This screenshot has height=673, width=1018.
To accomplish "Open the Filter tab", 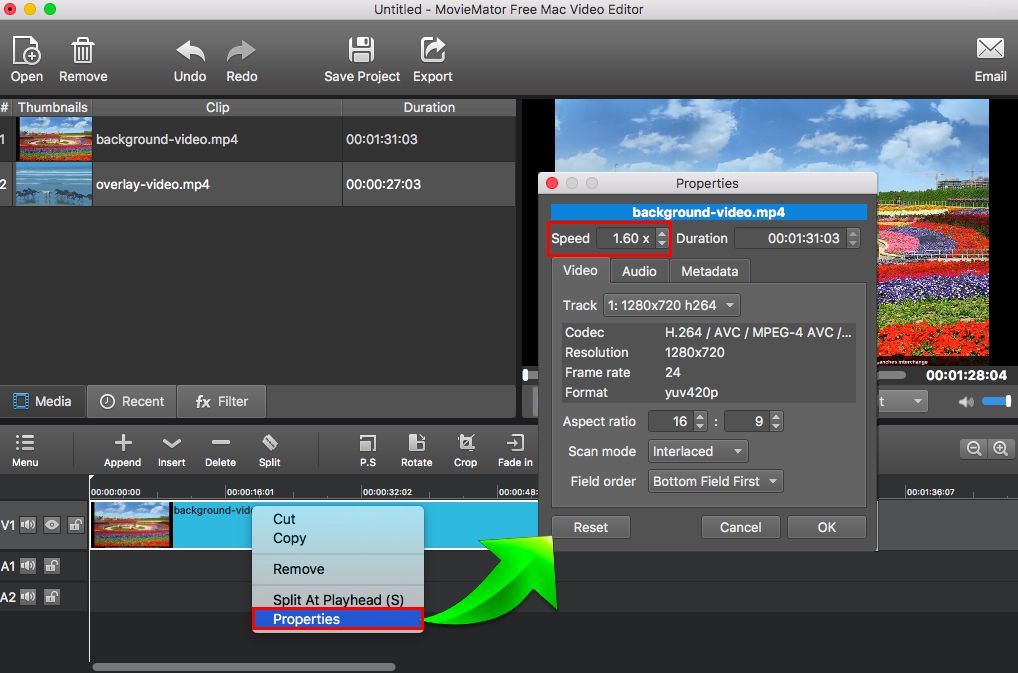I will (221, 401).
